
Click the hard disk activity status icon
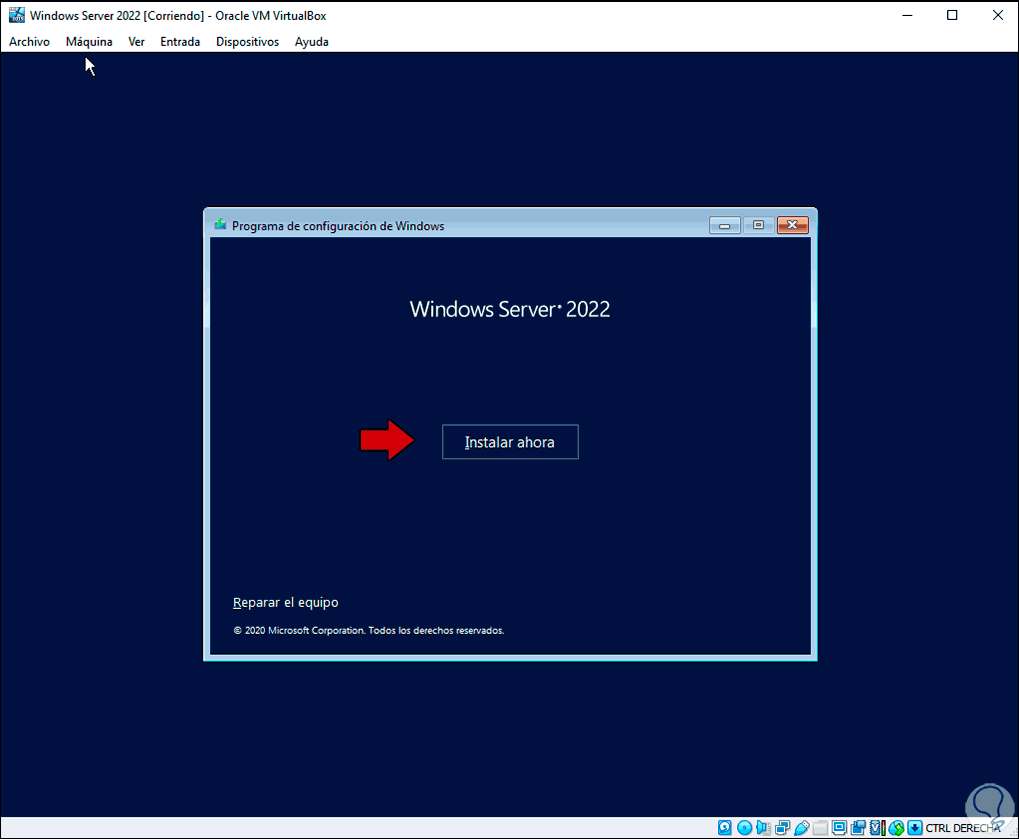point(725,827)
